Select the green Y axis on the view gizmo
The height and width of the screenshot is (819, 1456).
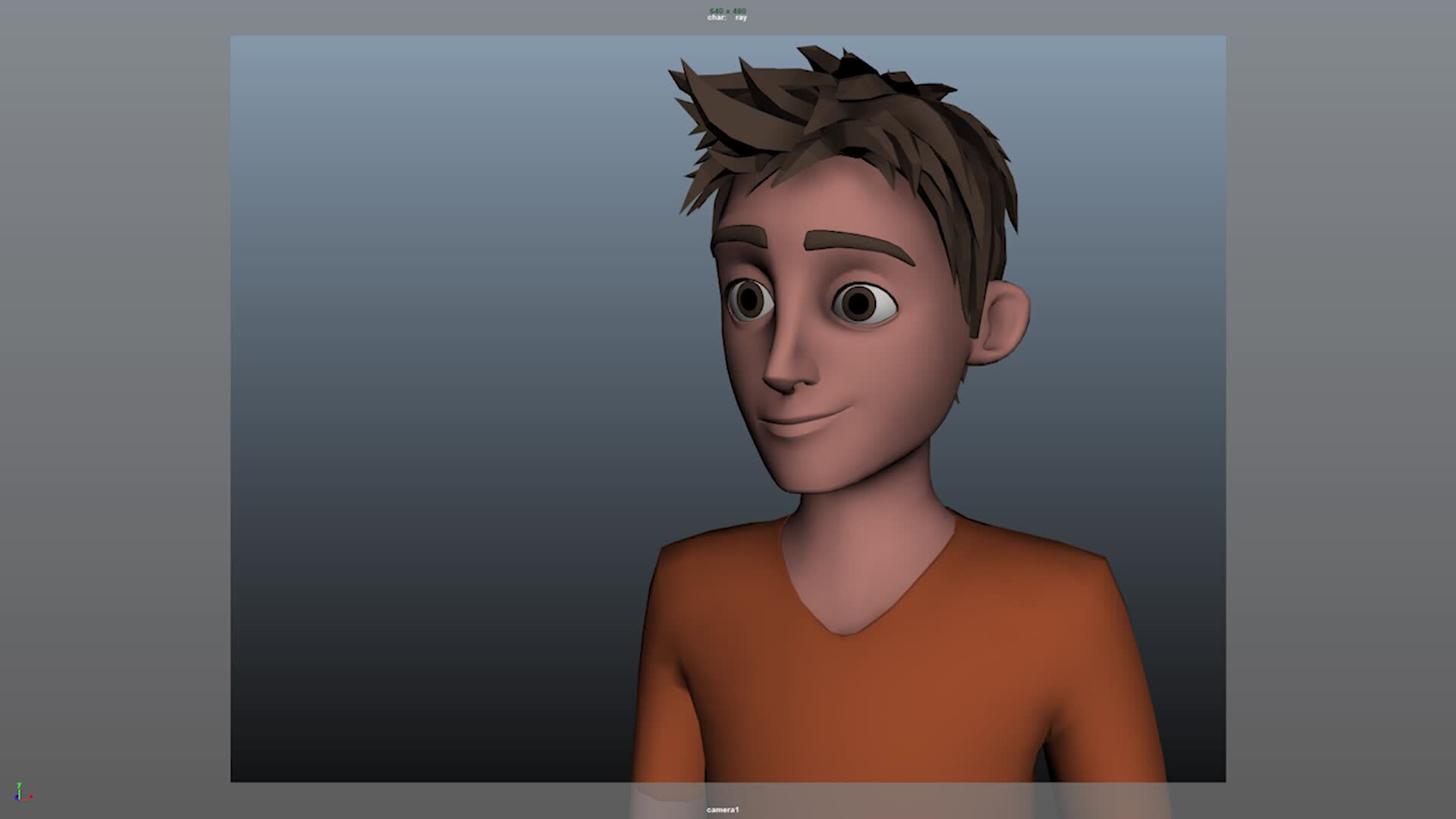click(x=19, y=787)
